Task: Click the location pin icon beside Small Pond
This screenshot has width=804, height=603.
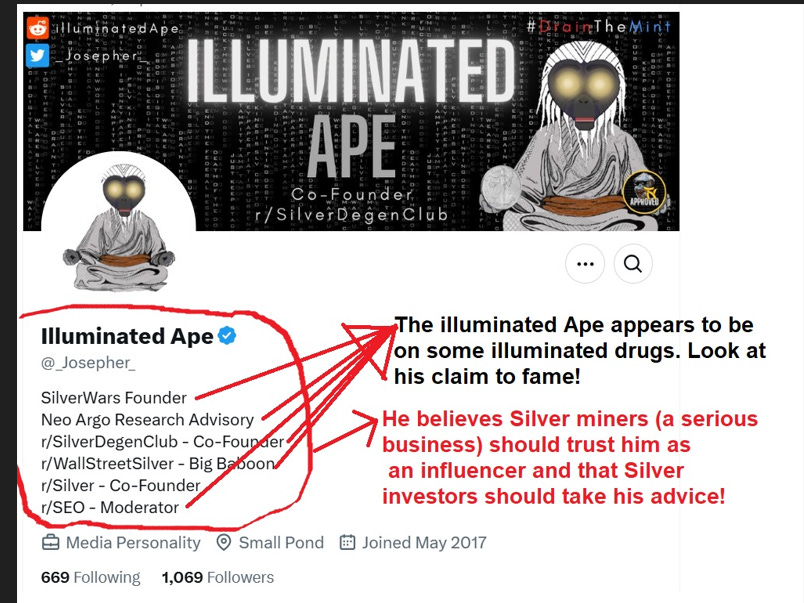Action: 224,542
